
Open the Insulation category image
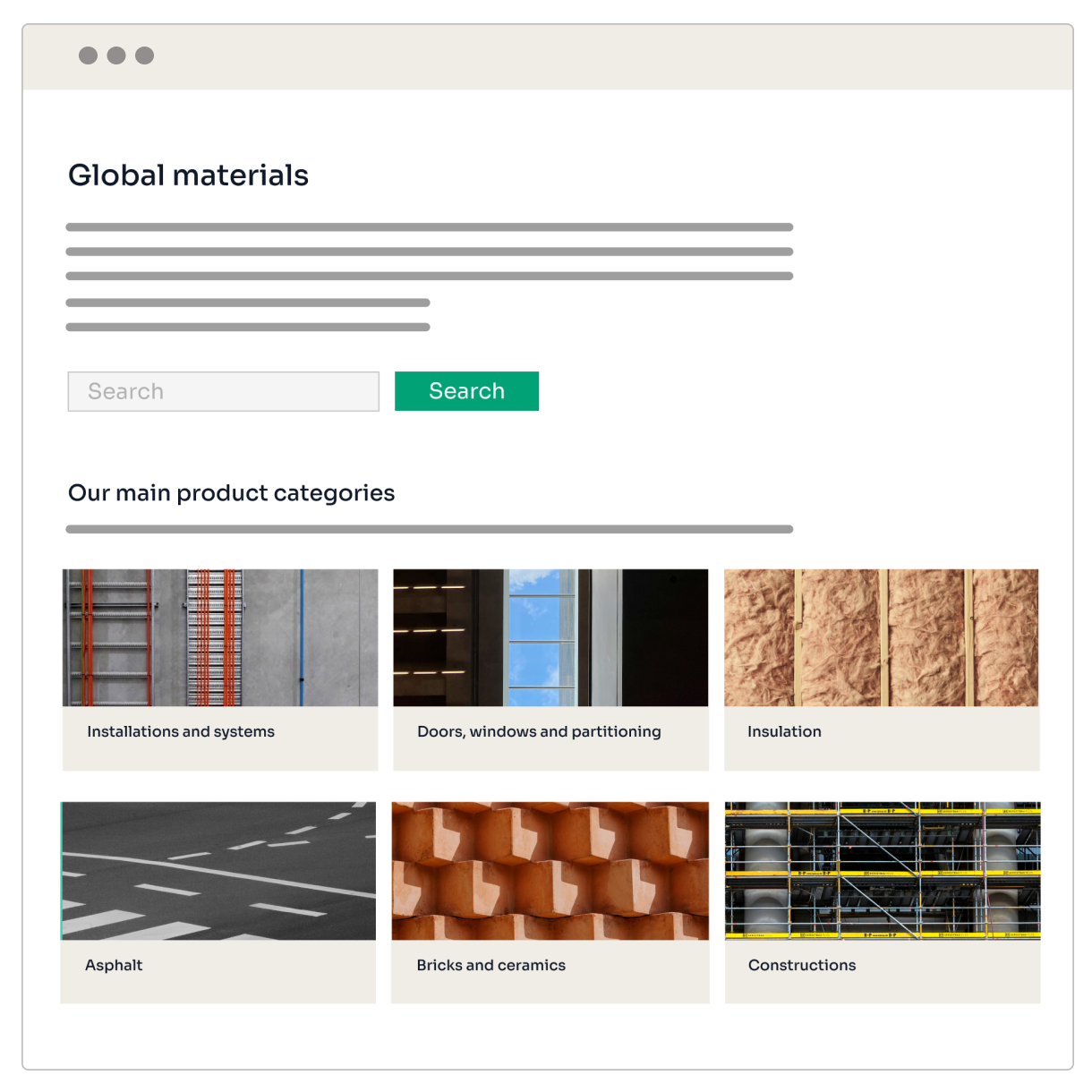click(881, 637)
